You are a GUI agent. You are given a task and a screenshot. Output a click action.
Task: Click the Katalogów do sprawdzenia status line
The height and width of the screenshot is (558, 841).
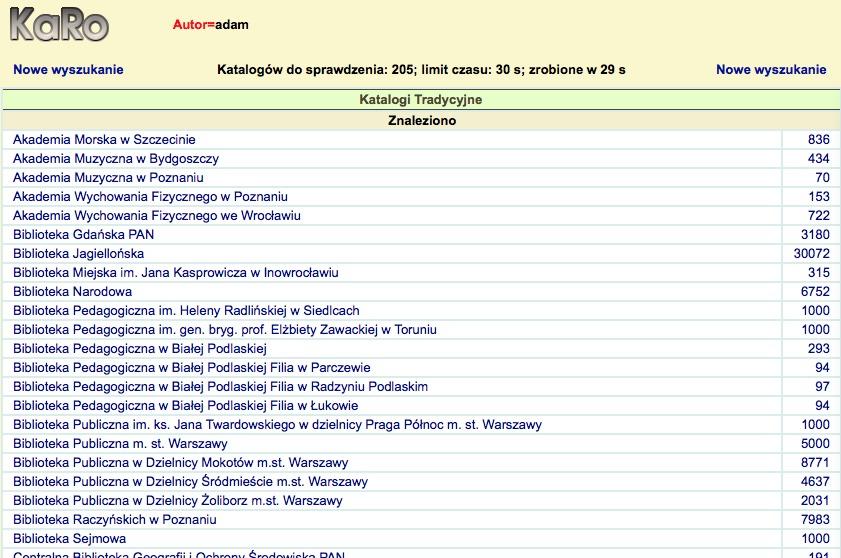point(421,70)
